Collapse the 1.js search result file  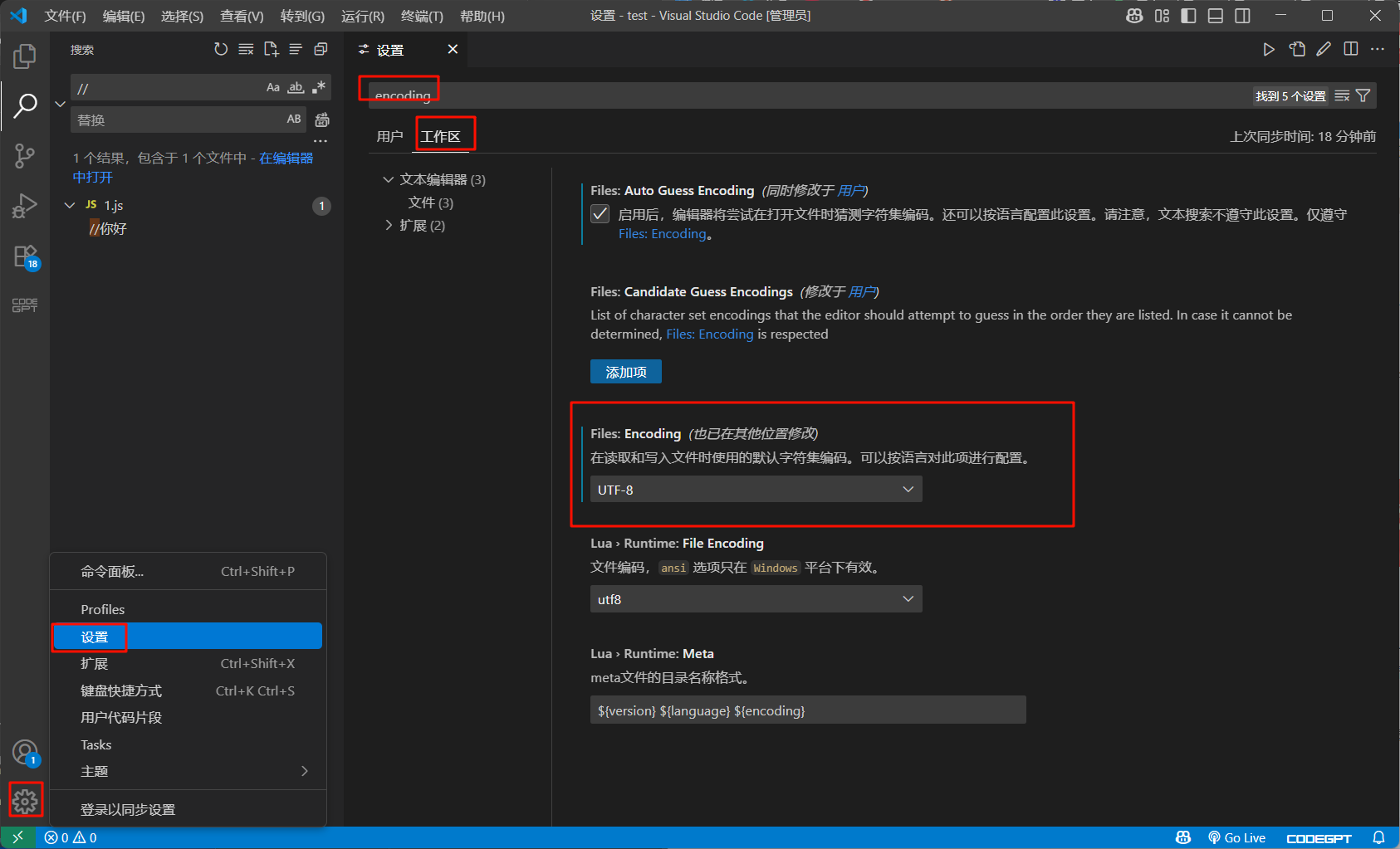click(70, 205)
